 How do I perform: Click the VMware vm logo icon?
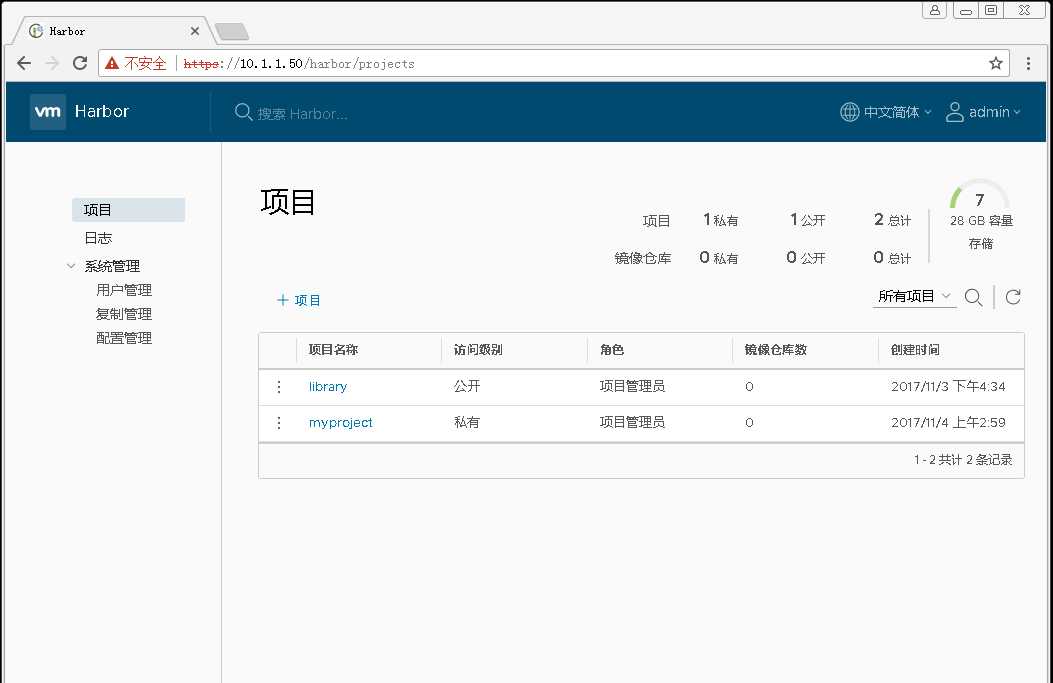coord(48,111)
